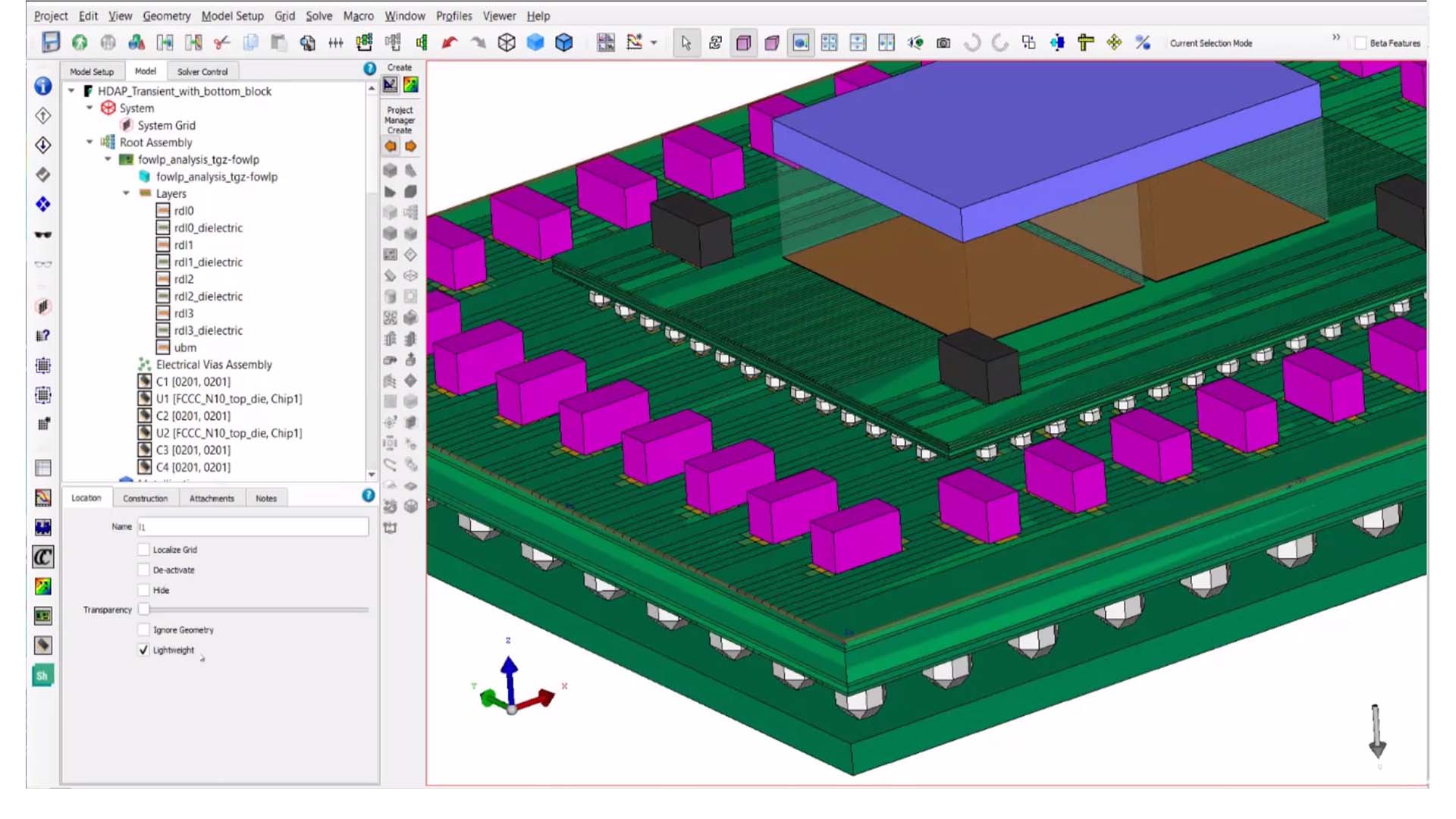Click the scissors Cut icon in toolbar
The image size is (1456, 819).
(221, 43)
